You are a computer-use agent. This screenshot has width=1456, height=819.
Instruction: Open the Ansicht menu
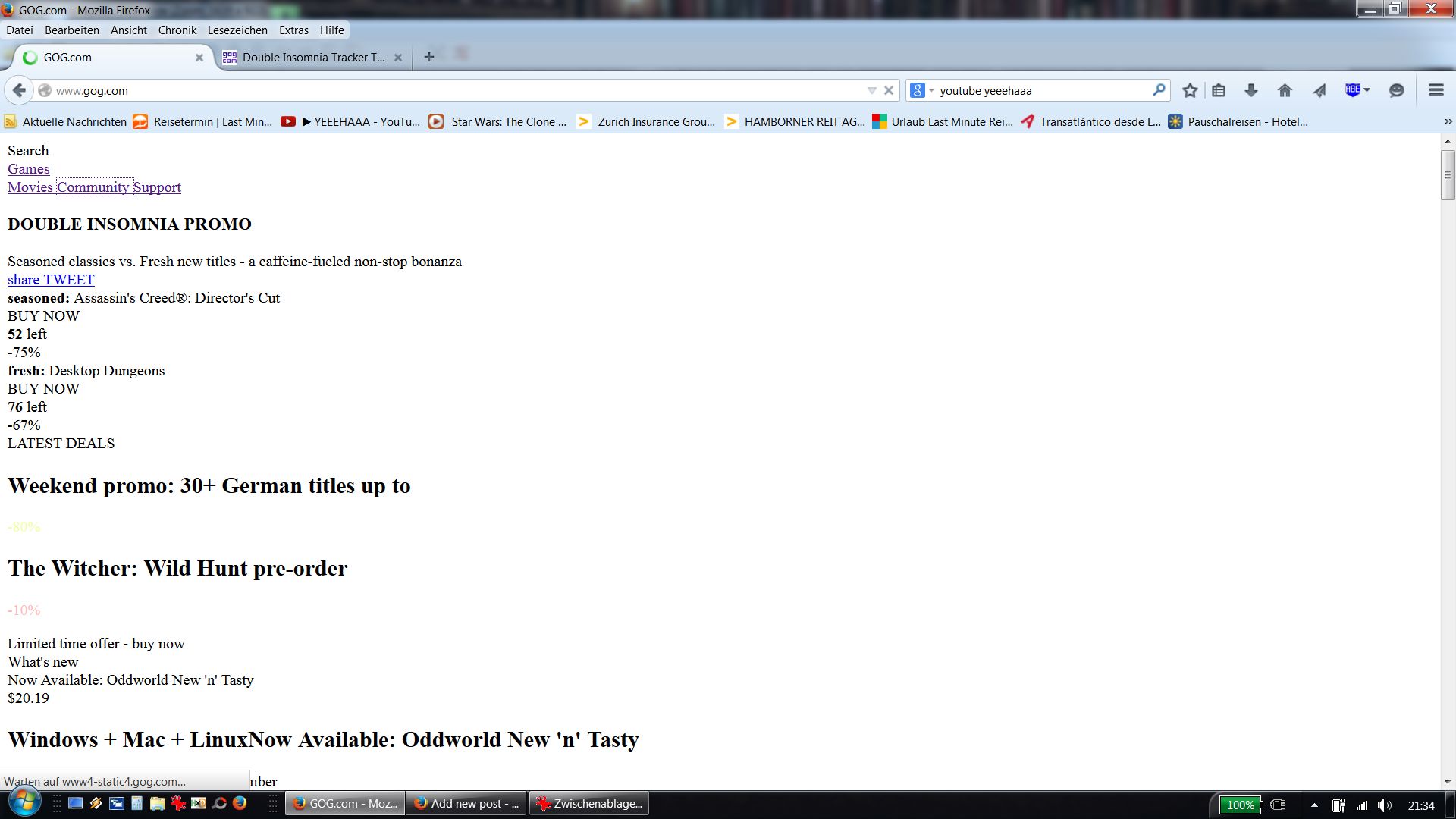129,30
